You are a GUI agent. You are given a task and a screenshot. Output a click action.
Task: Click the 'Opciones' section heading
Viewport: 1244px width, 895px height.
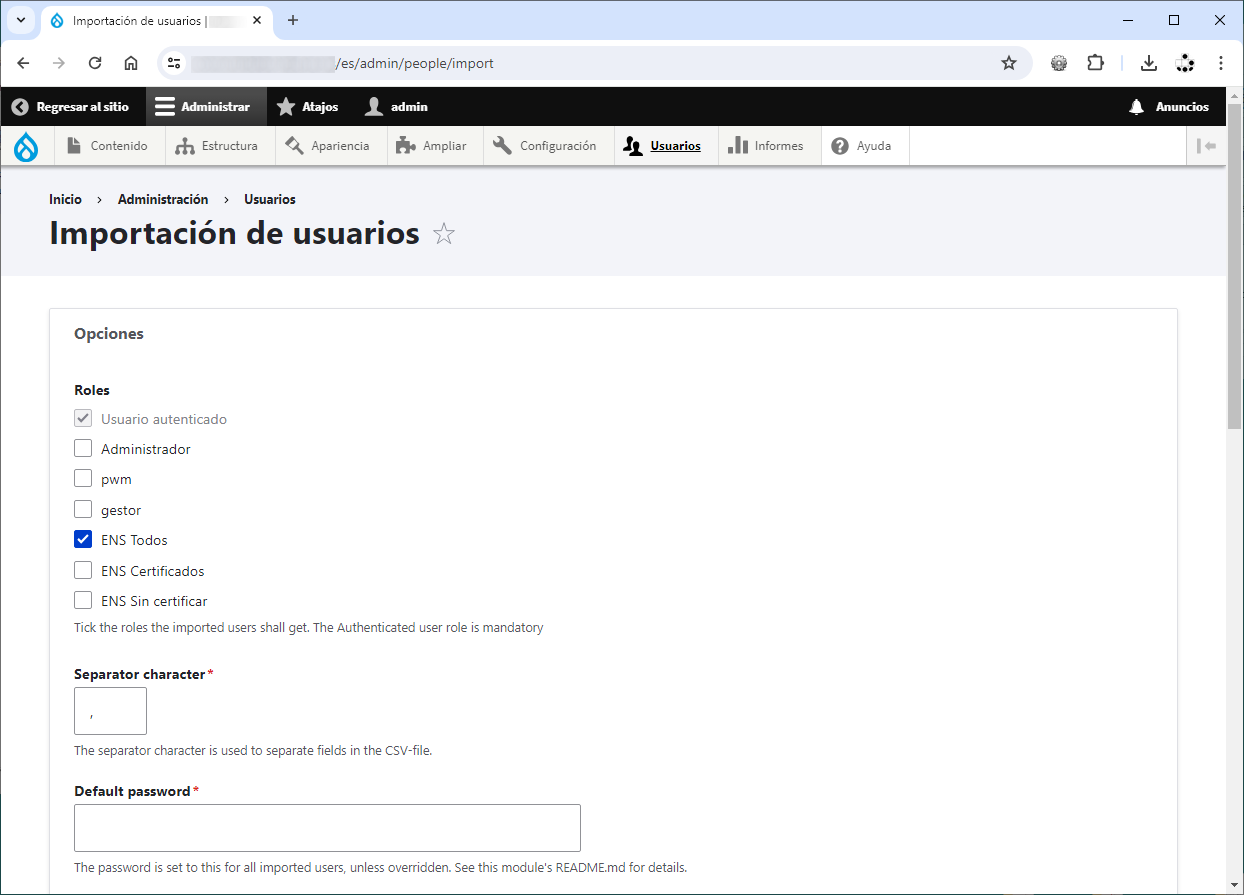[109, 334]
